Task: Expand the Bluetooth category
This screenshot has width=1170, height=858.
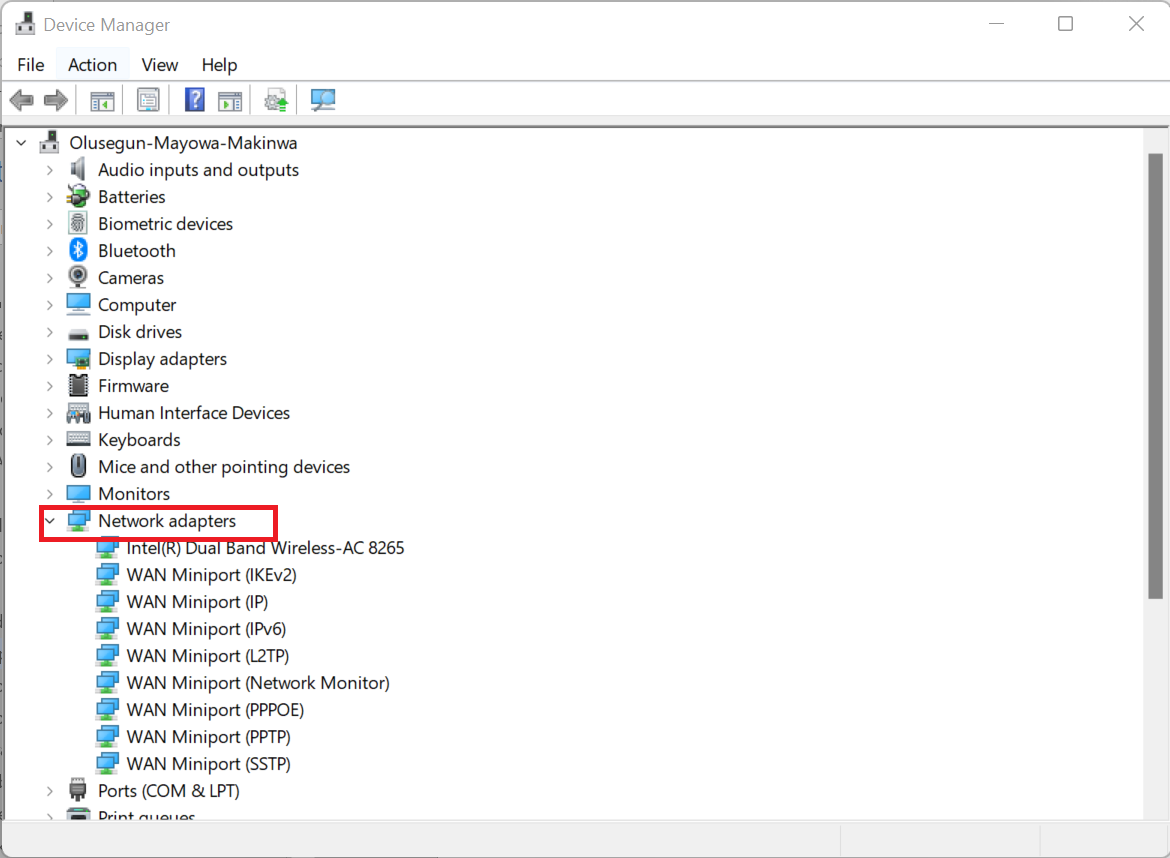Action: point(49,251)
